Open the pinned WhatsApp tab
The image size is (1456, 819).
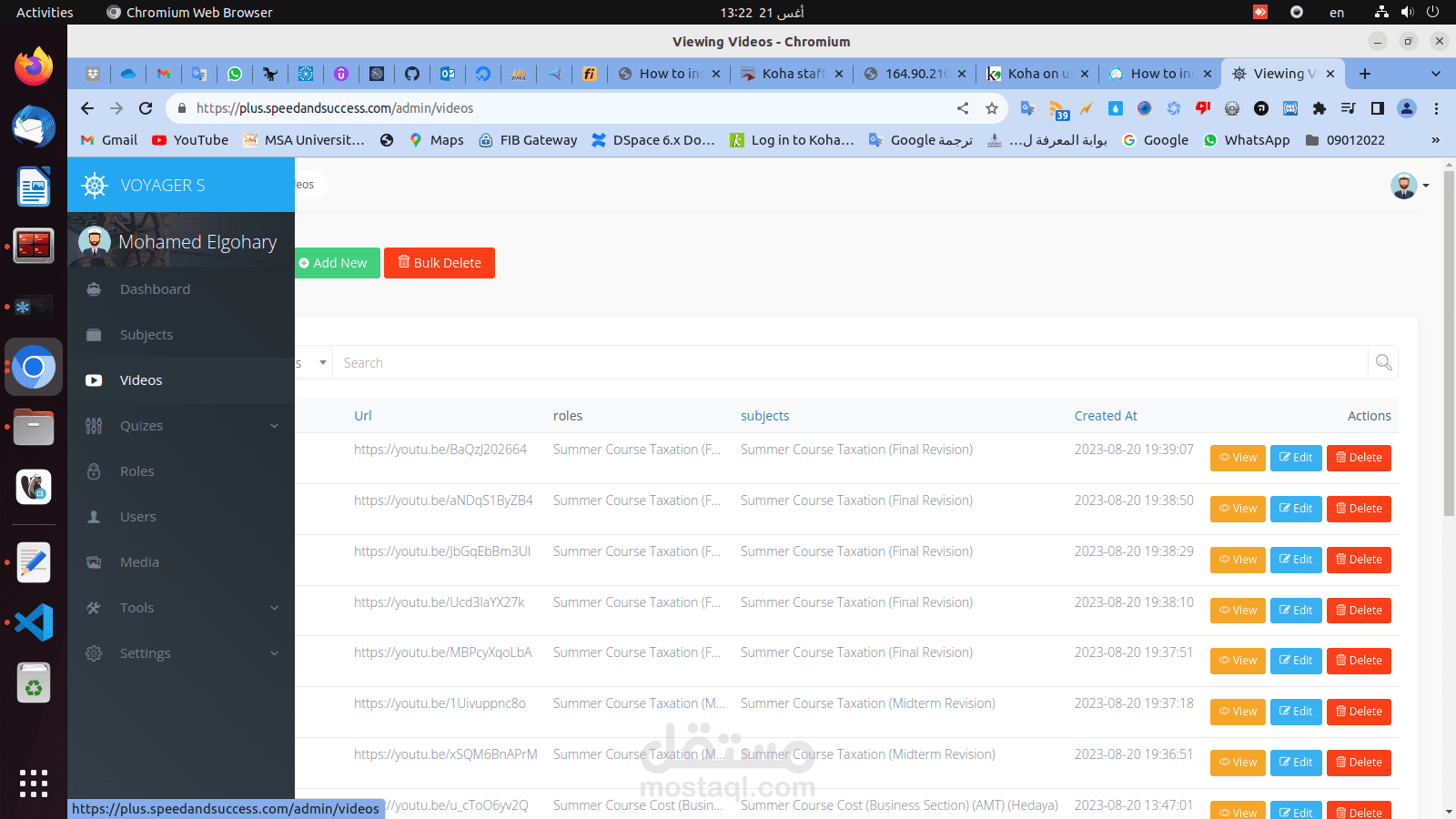235,74
